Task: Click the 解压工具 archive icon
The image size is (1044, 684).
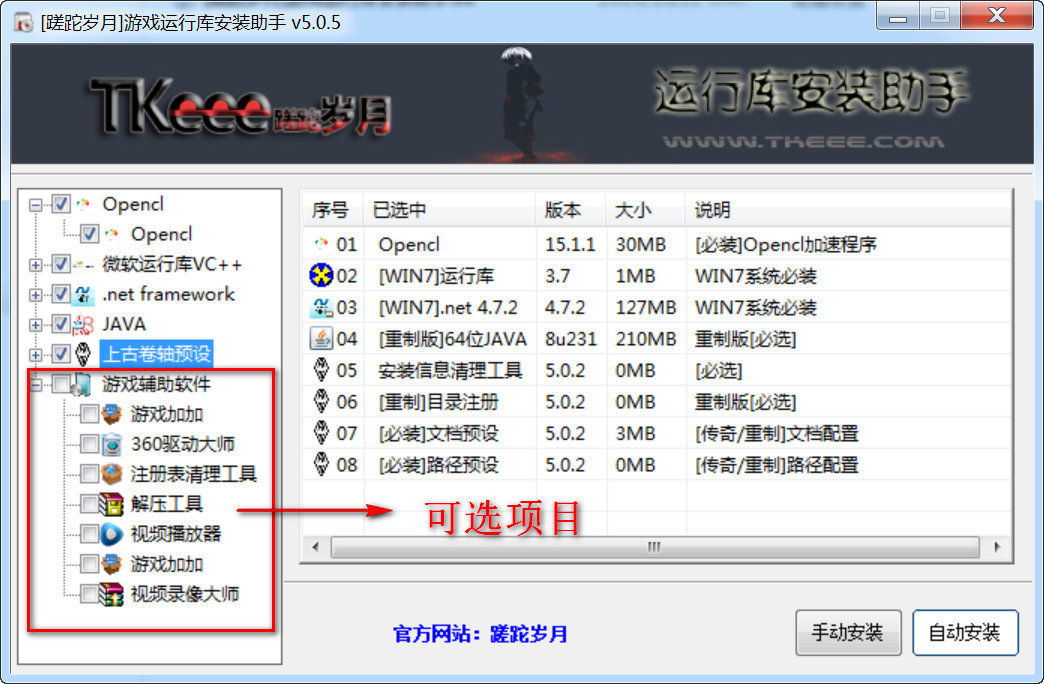Action: (x=114, y=504)
